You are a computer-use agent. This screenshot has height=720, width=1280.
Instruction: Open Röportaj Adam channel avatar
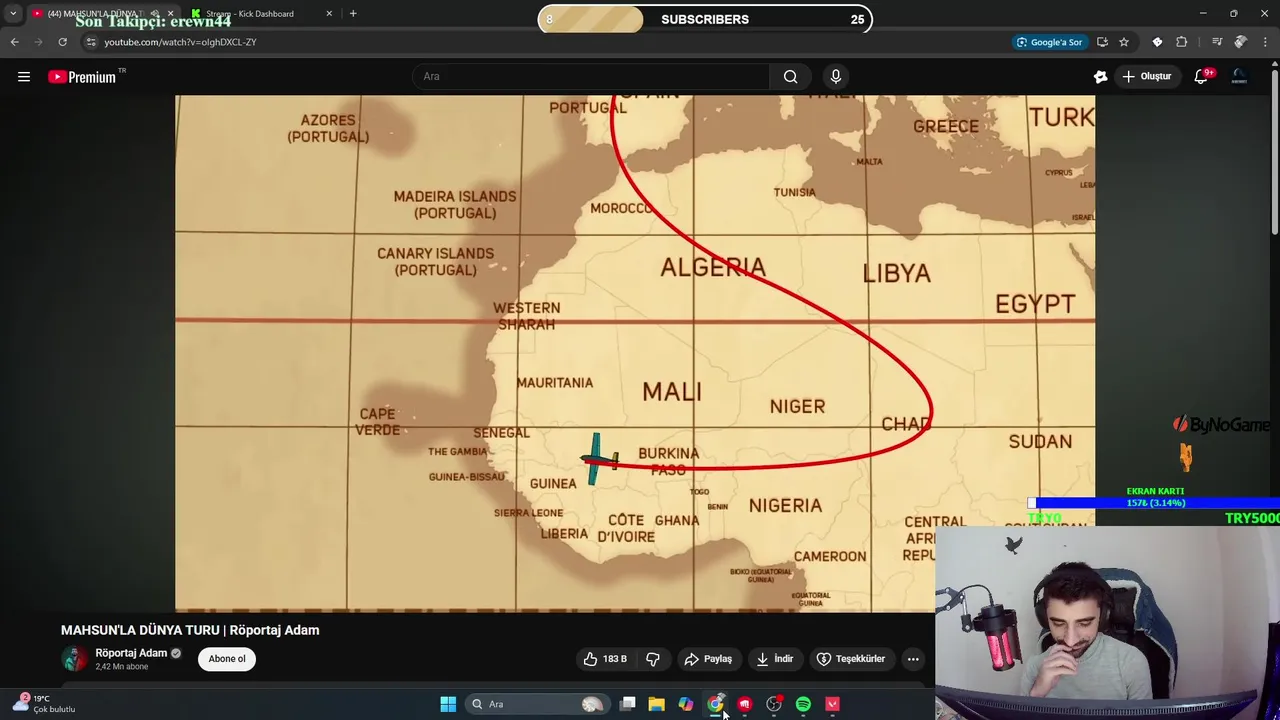[74, 659]
